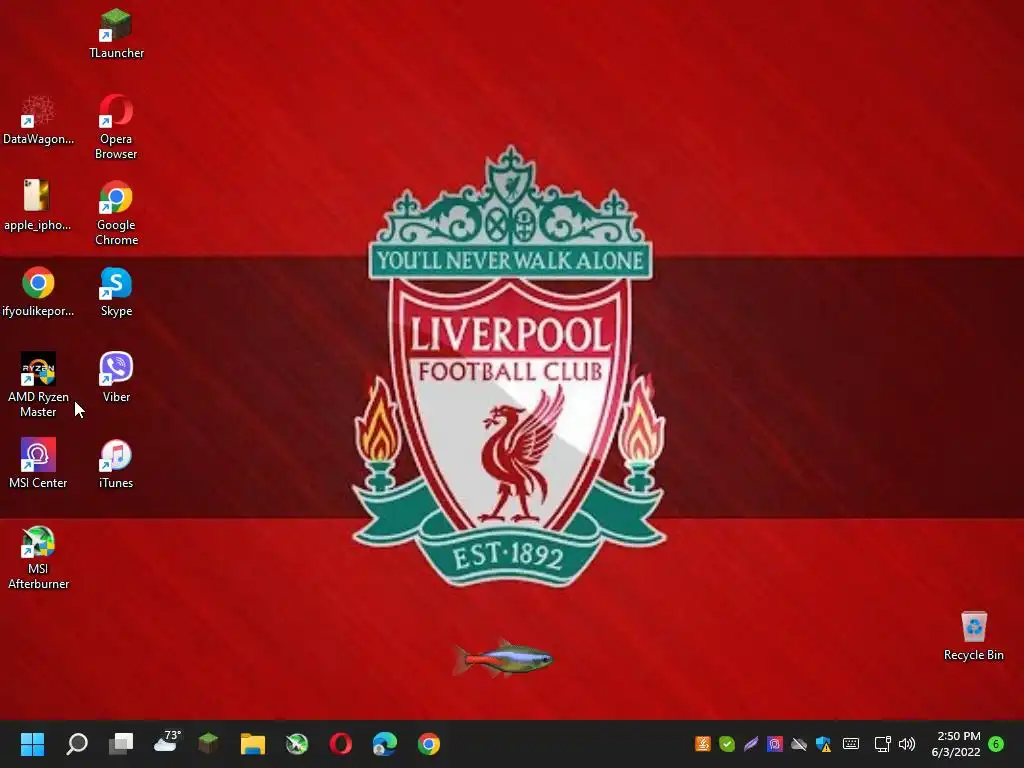Launch Opera from the taskbar
This screenshot has height=768, width=1024.
pyautogui.click(x=340, y=744)
